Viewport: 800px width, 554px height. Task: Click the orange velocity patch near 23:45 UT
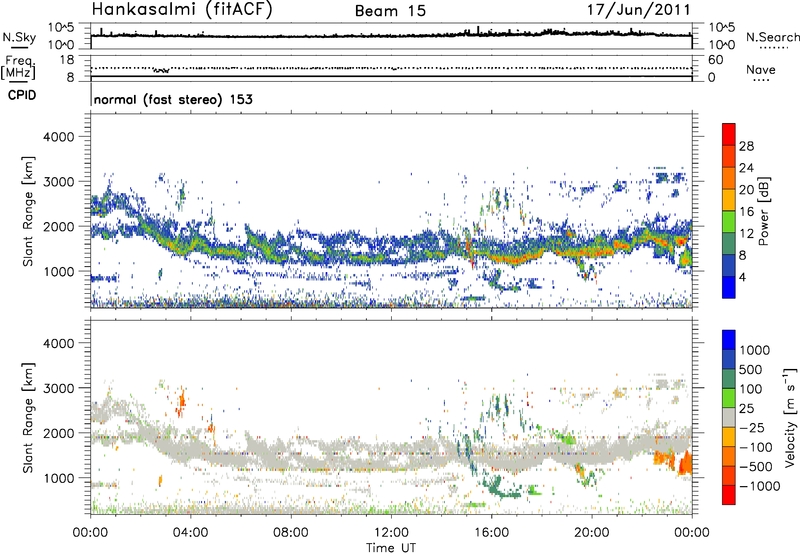(685, 463)
